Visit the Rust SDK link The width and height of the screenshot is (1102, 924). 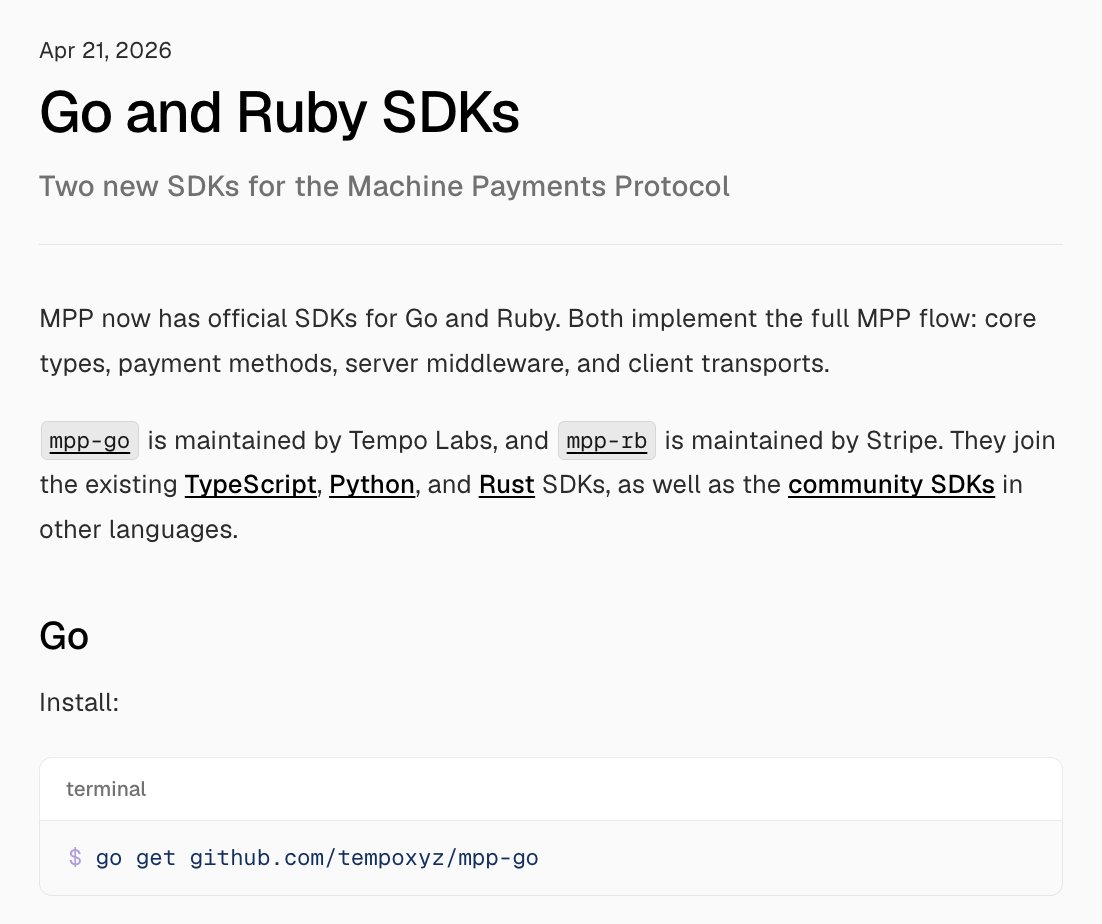click(507, 485)
